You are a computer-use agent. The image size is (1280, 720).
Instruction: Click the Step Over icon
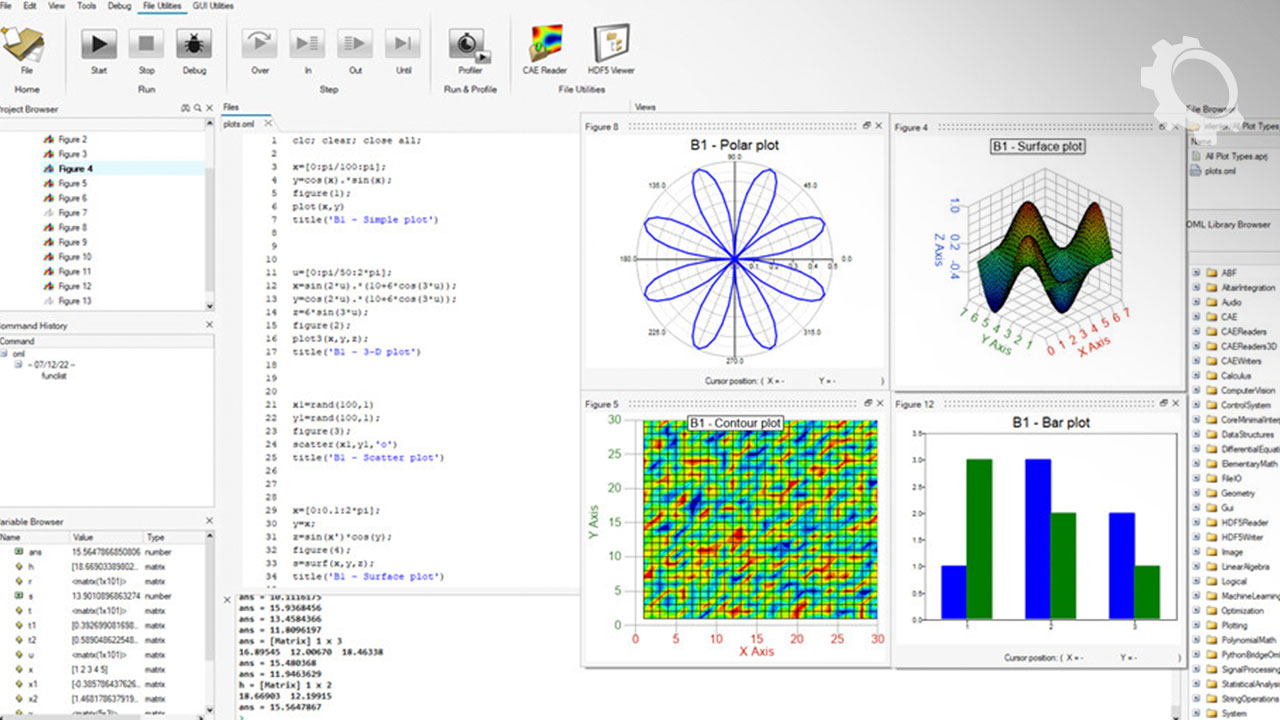pos(260,45)
